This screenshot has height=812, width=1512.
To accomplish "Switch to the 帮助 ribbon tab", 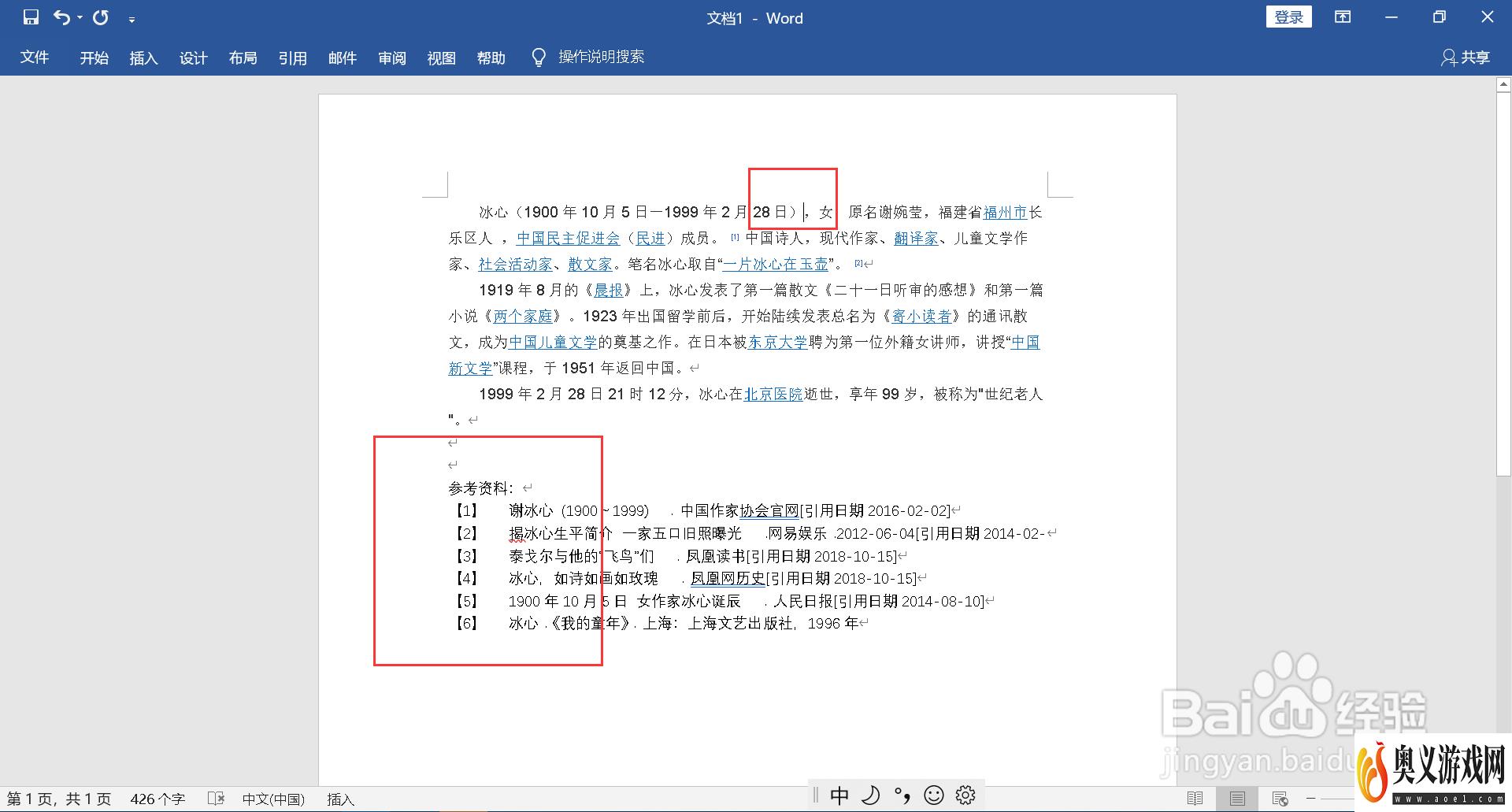I will (491, 57).
